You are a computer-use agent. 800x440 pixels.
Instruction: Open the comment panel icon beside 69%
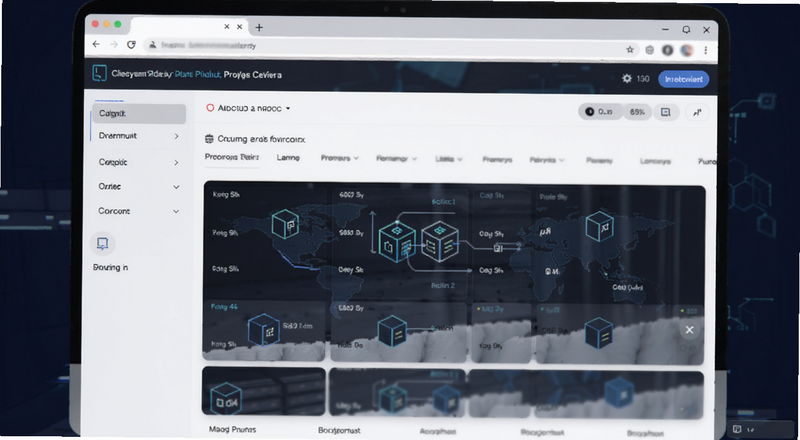point(665,112)
